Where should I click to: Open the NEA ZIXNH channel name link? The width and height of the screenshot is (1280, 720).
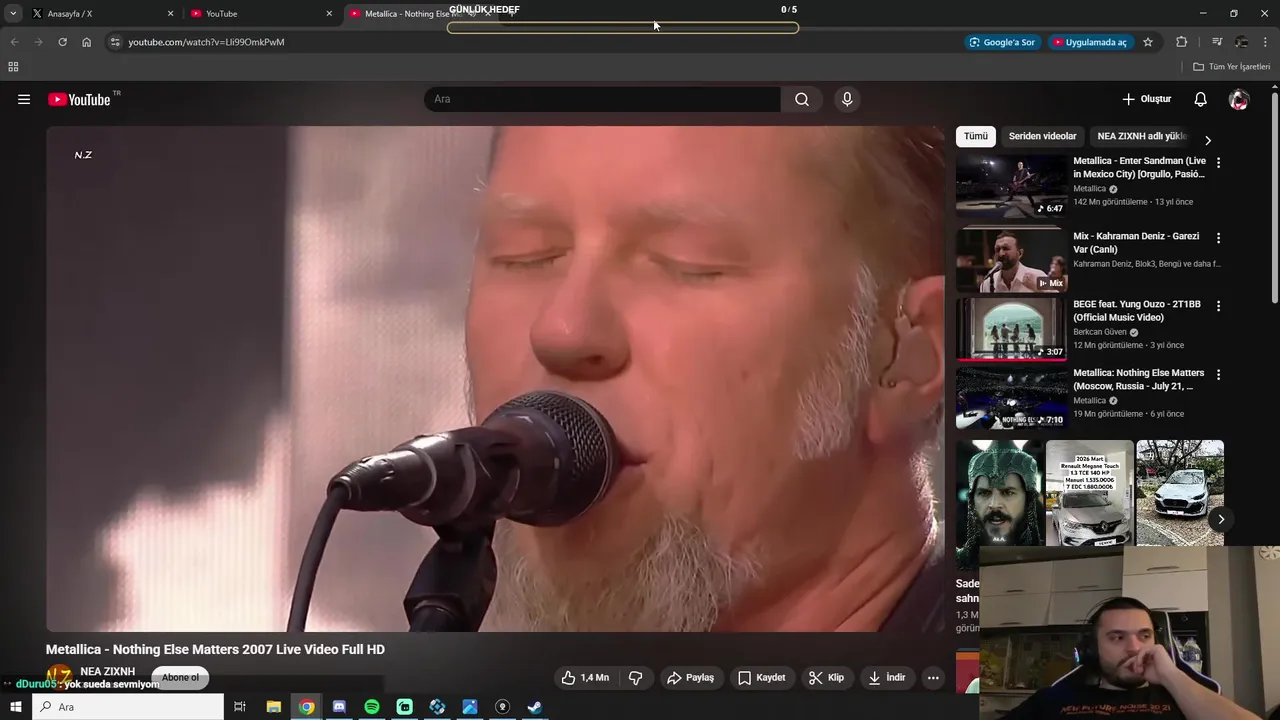pyautogui.click(x=107, y=672)
